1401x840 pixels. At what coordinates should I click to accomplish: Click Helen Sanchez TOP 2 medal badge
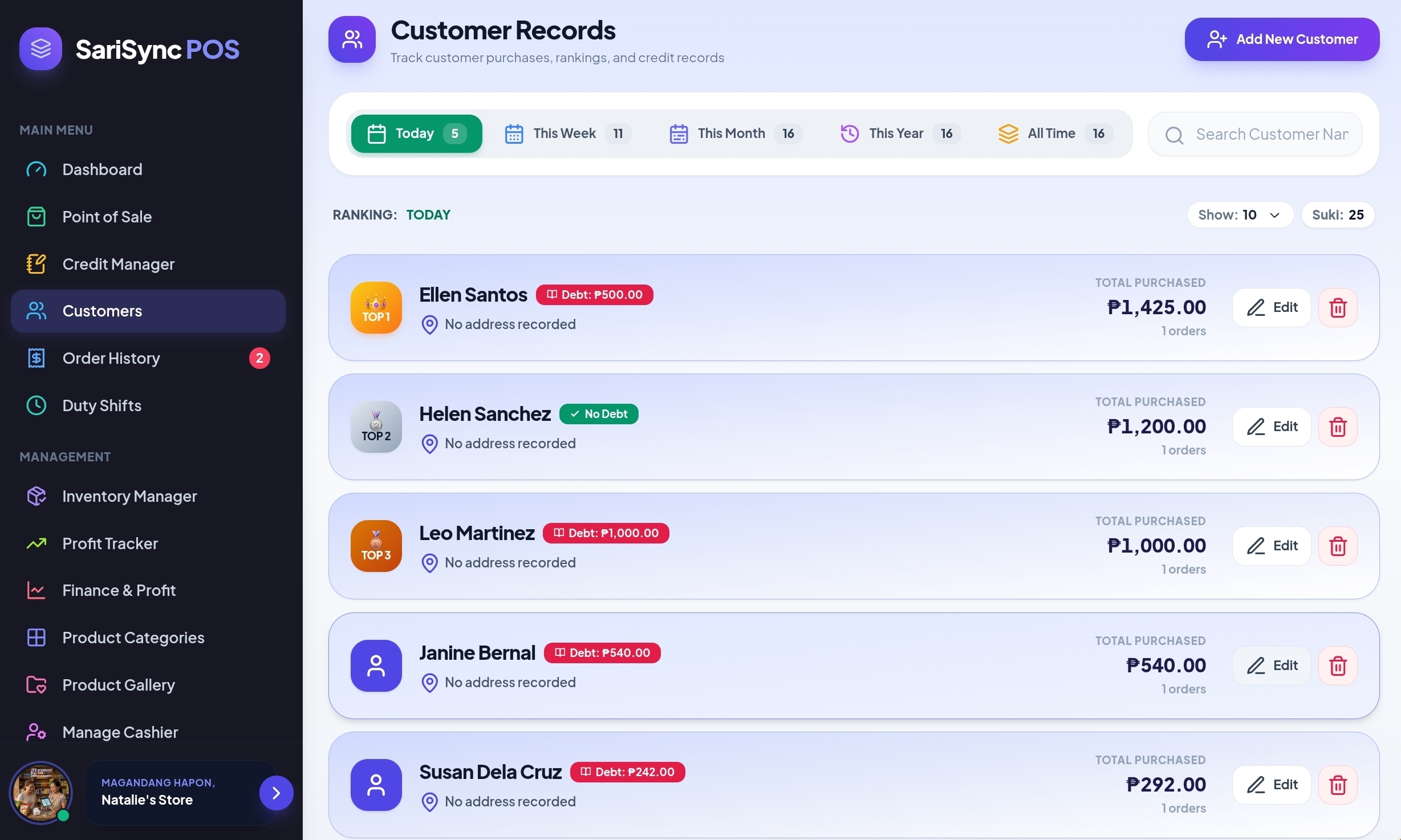tap(376, 427)
